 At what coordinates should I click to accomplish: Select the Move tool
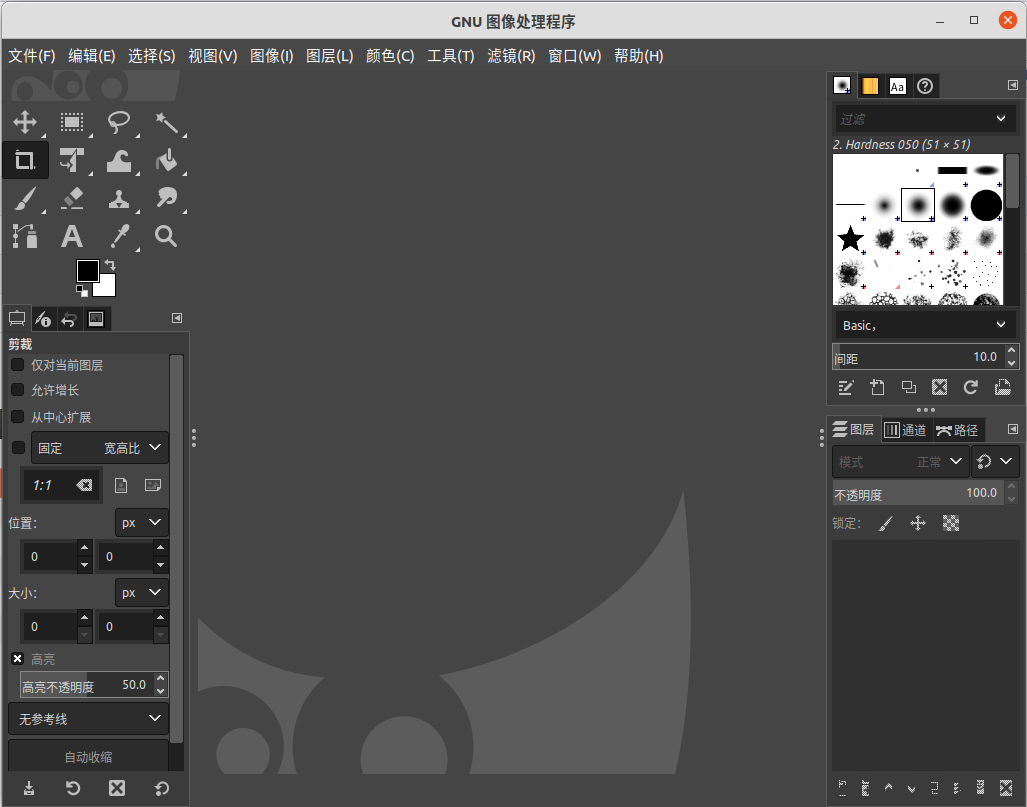coord(25,122)
